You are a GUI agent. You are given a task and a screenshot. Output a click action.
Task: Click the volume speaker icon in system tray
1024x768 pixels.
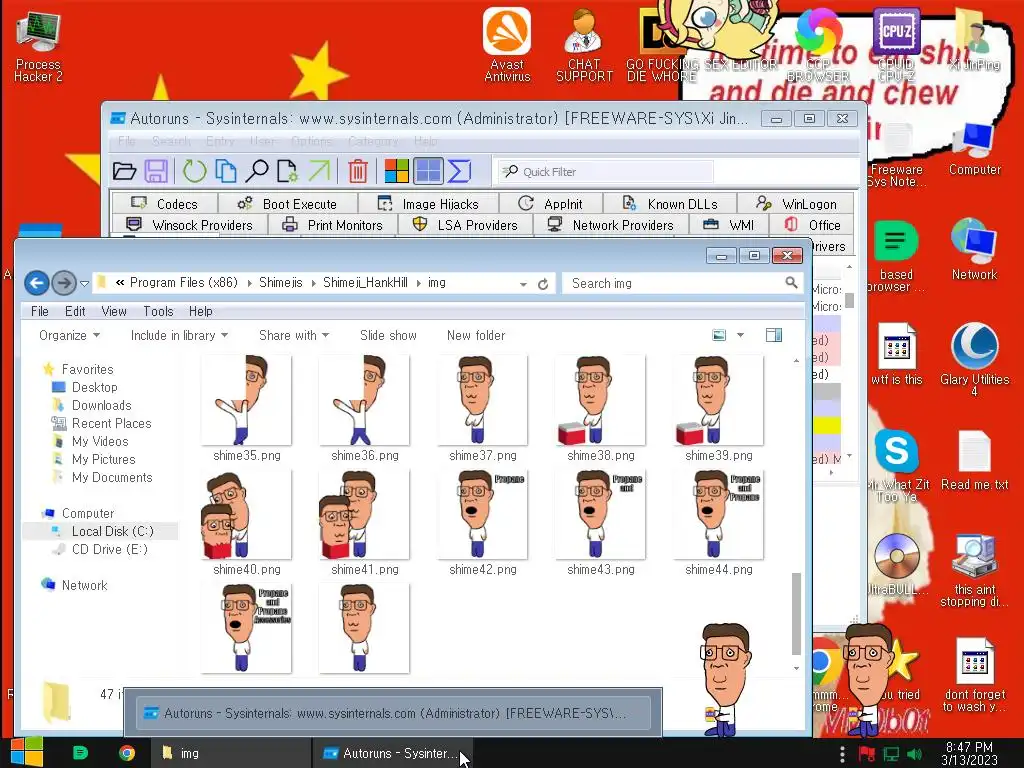pos(914,754)
